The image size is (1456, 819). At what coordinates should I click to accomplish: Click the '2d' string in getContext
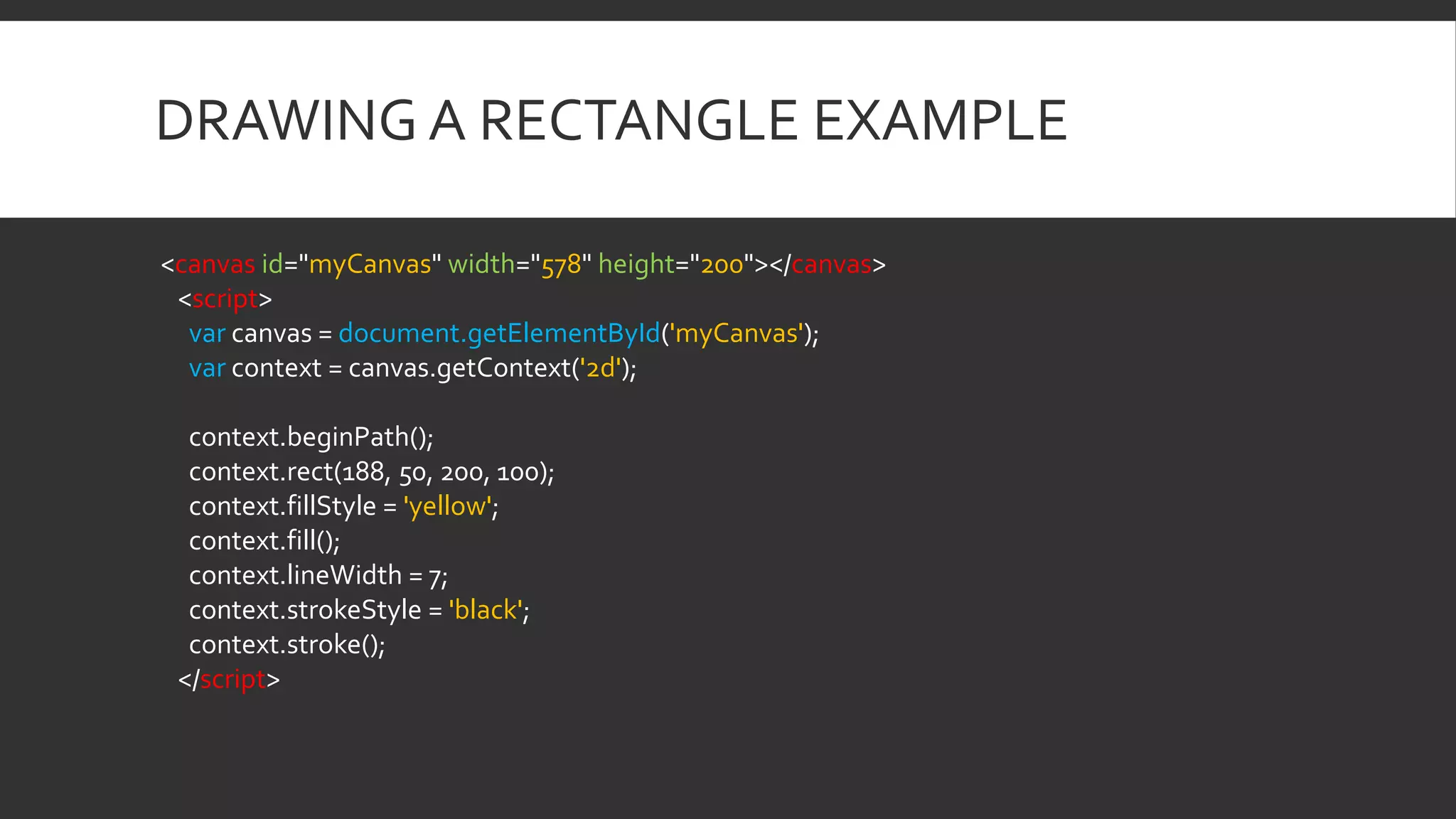[601, 368]
